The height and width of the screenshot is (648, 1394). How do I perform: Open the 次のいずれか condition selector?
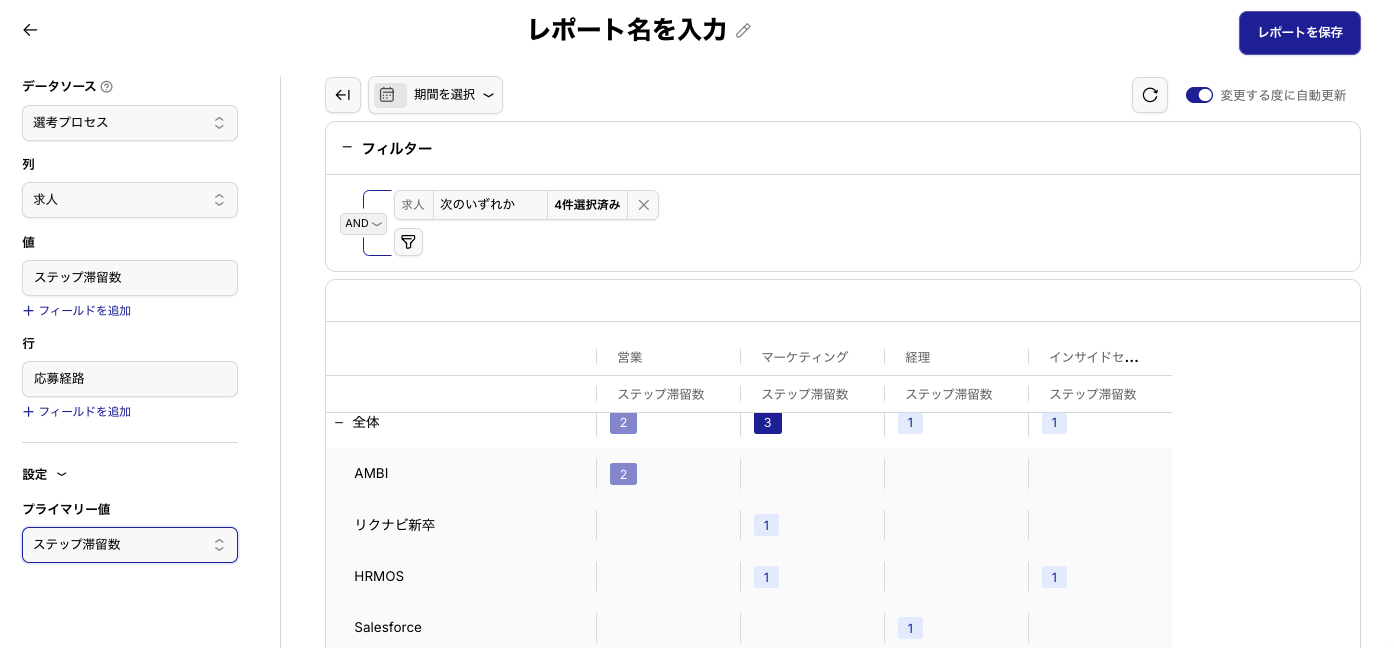click(x=490, y=205)
